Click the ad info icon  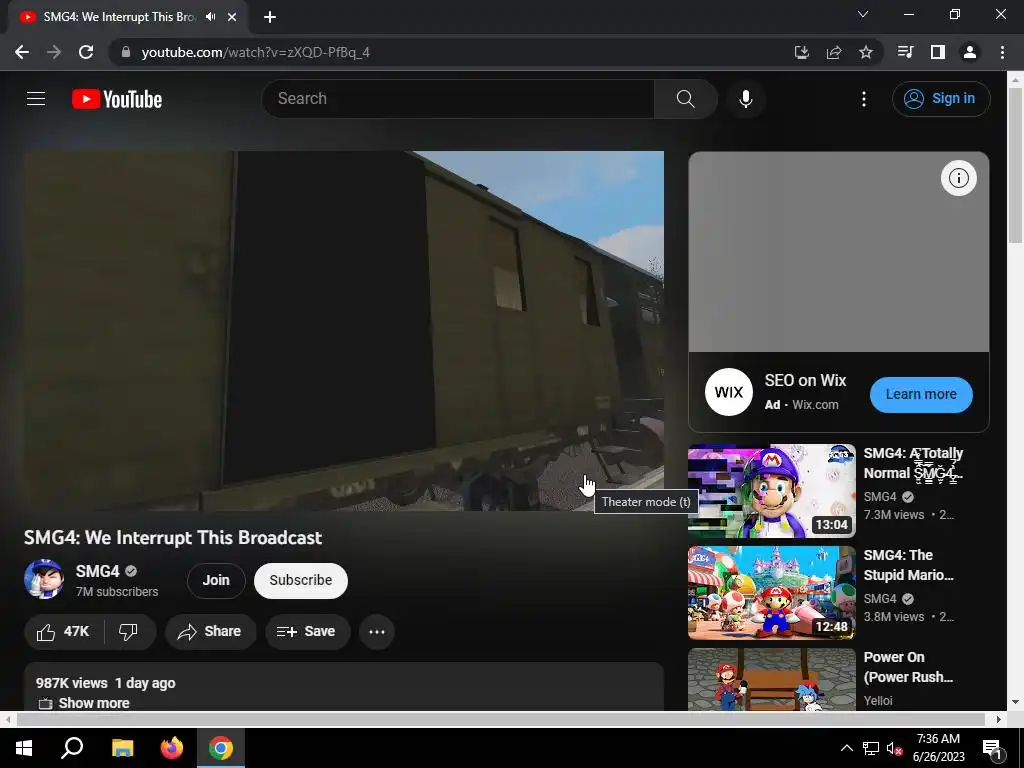coord(958,178)
